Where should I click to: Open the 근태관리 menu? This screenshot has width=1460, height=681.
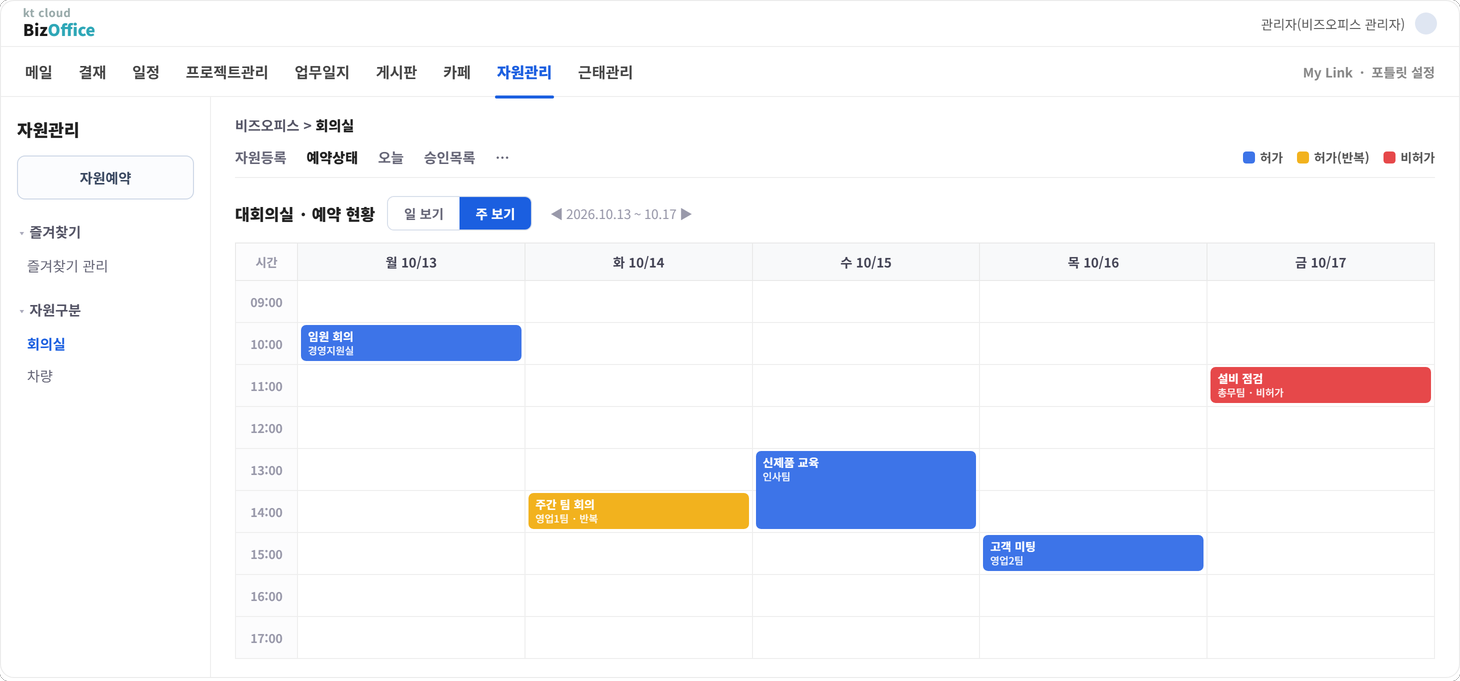pos(605,72)
